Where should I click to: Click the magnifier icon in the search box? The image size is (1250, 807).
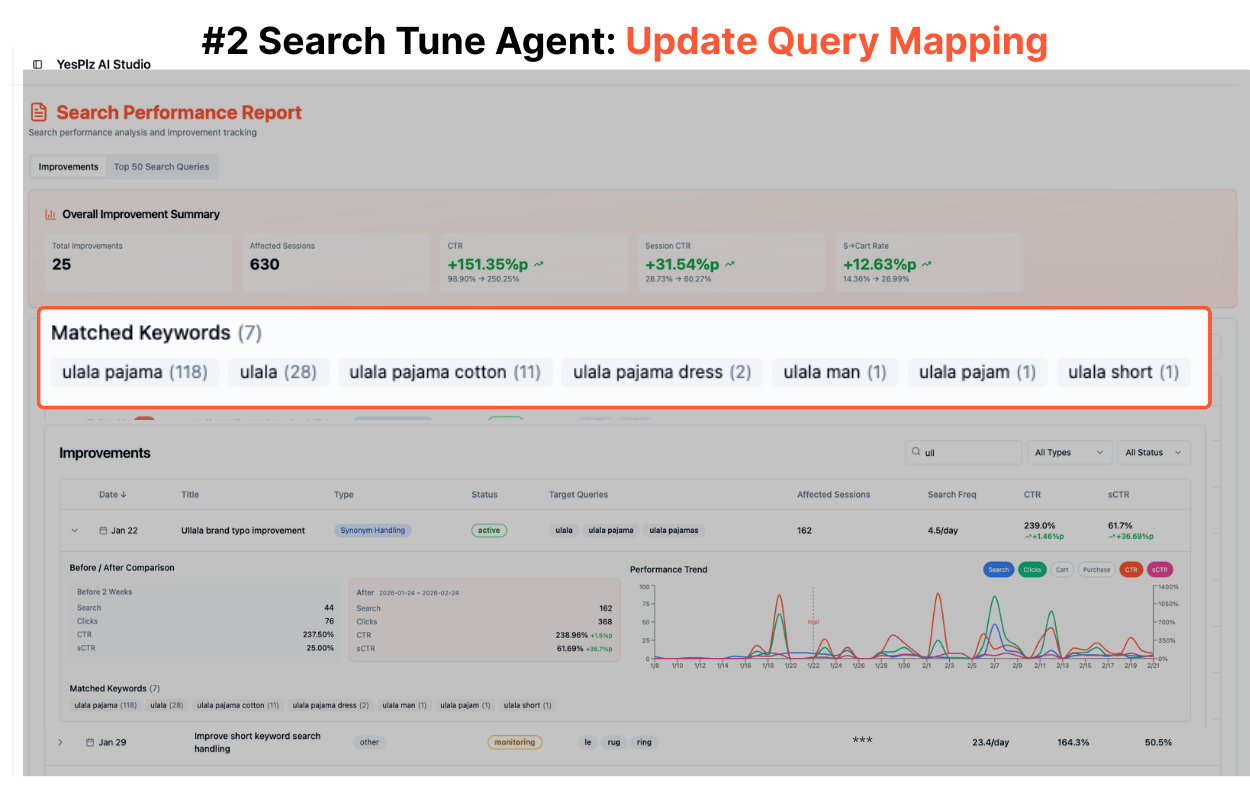coord(915,453)
